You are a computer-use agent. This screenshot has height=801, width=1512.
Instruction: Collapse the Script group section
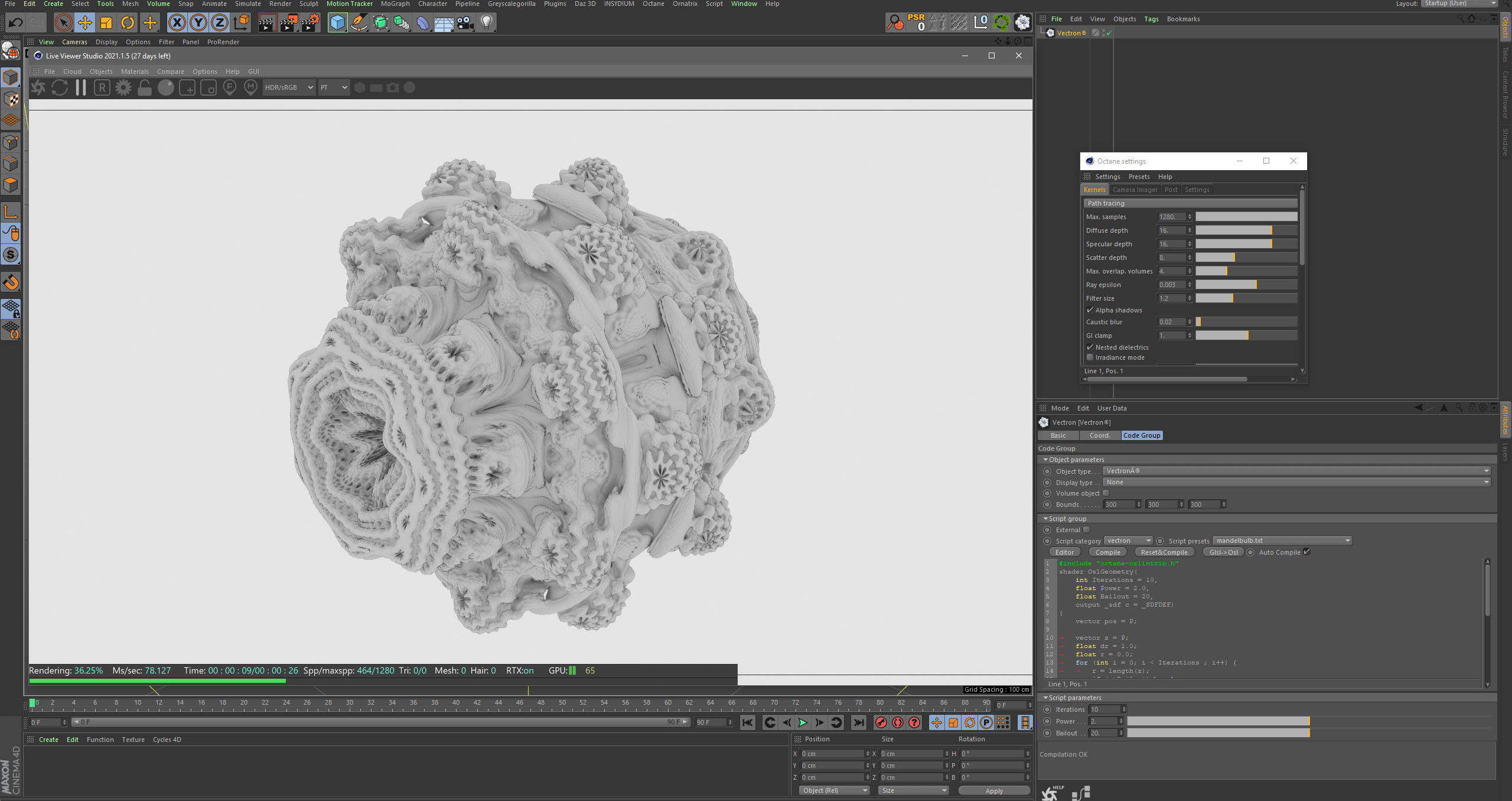tap(1046, 519)
